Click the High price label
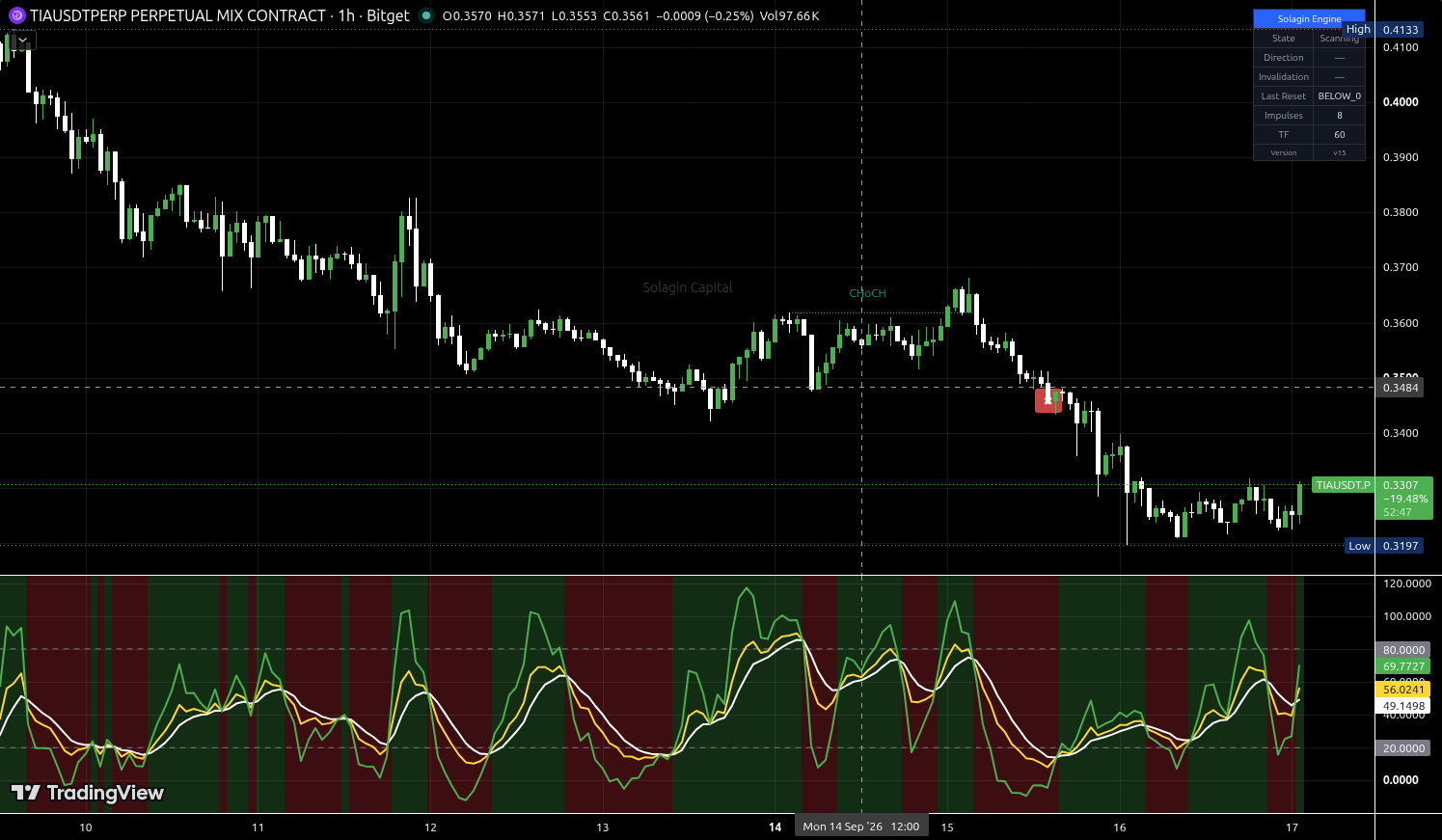1442x840 pixels. [1358, 30]
